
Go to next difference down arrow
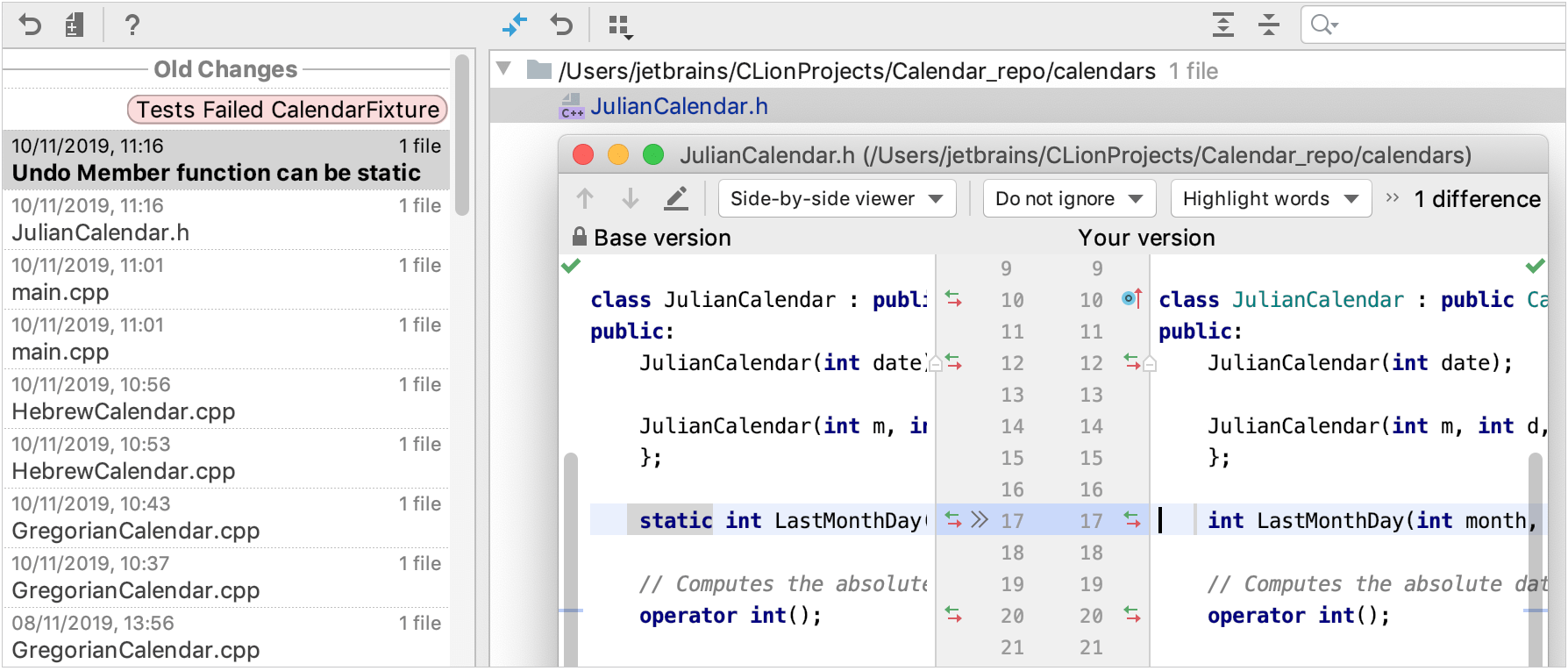coord(630,199)
